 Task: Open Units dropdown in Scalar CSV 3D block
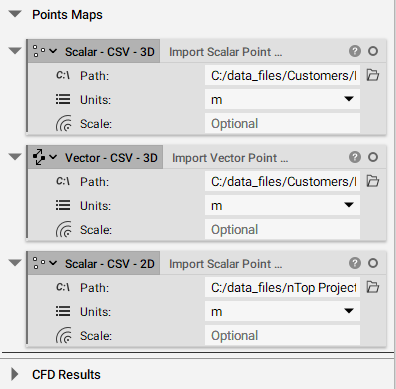[282, 99]
